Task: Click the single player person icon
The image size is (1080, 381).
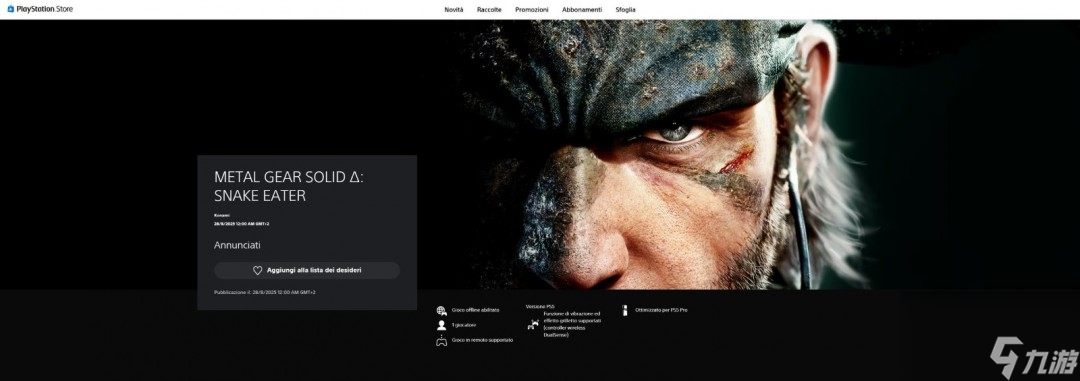Action: click(x=442, y=325)
